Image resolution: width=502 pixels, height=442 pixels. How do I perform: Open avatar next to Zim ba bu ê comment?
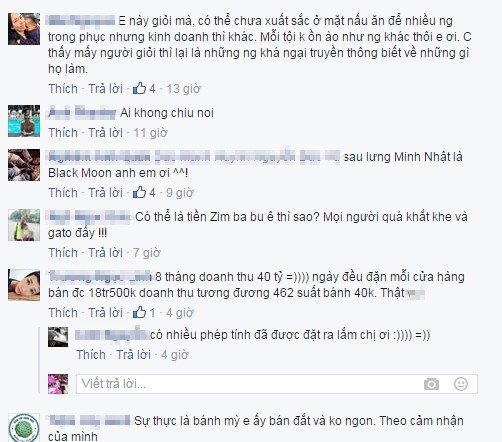(24, 225)
